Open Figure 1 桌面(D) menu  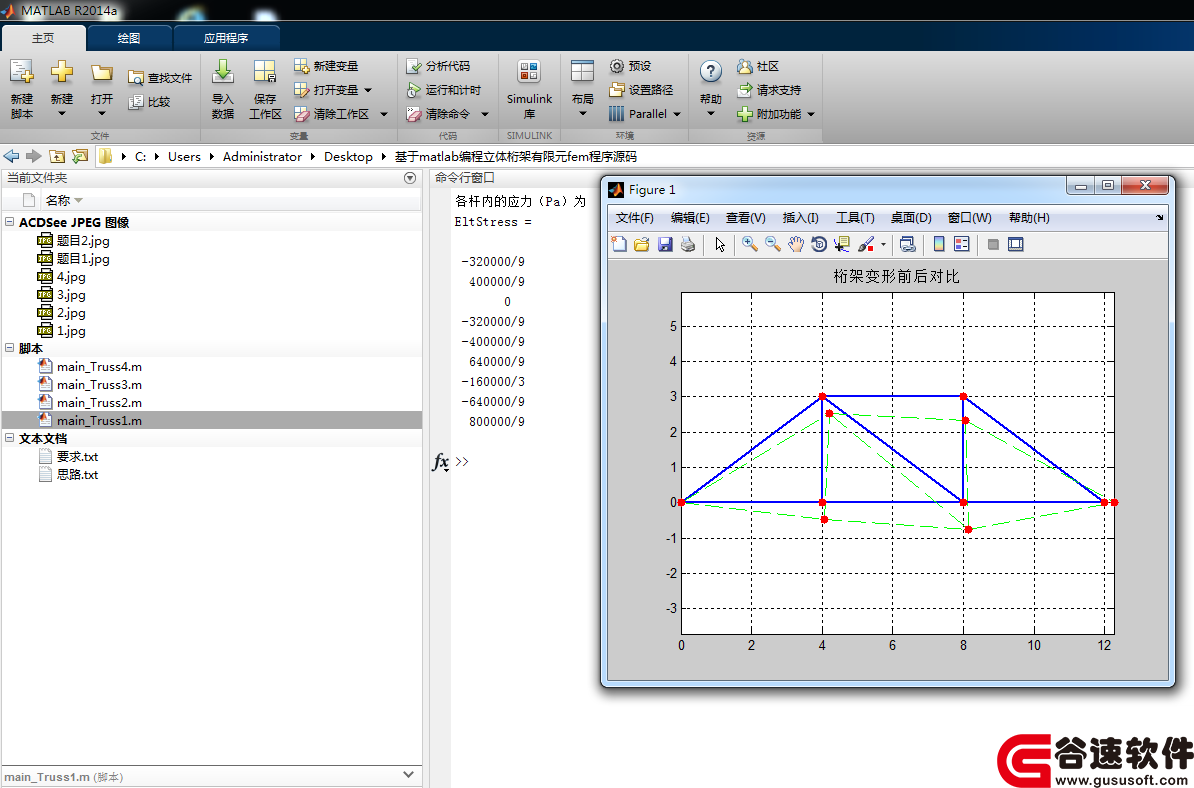point(911,218)
